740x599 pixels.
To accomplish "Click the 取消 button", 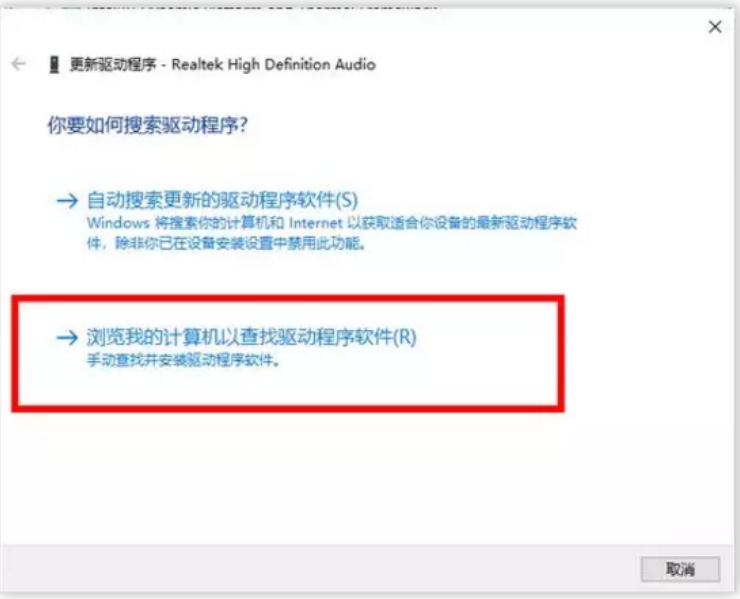I will [680, 569].
